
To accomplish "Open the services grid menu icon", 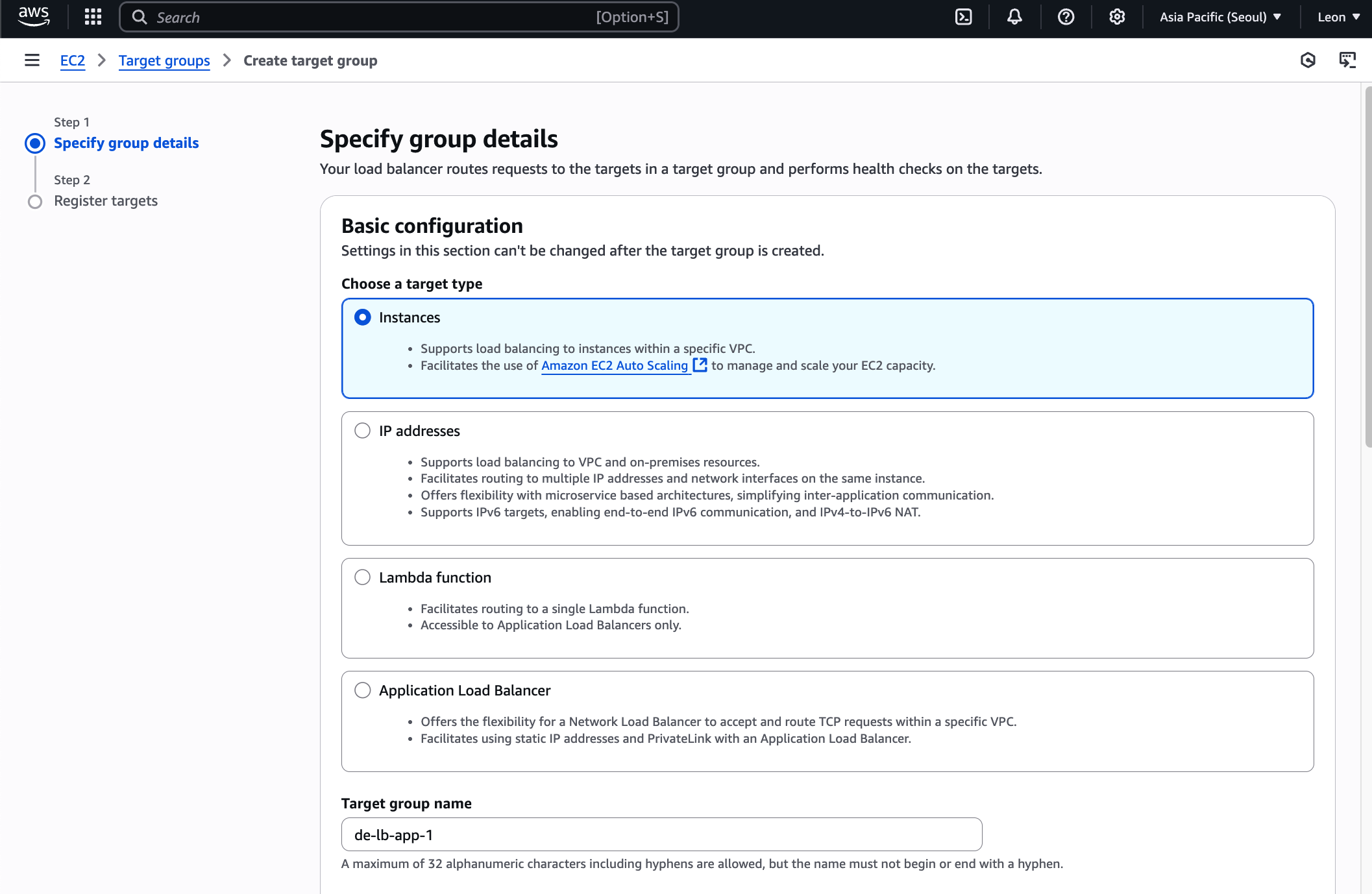I will [93, 17].
